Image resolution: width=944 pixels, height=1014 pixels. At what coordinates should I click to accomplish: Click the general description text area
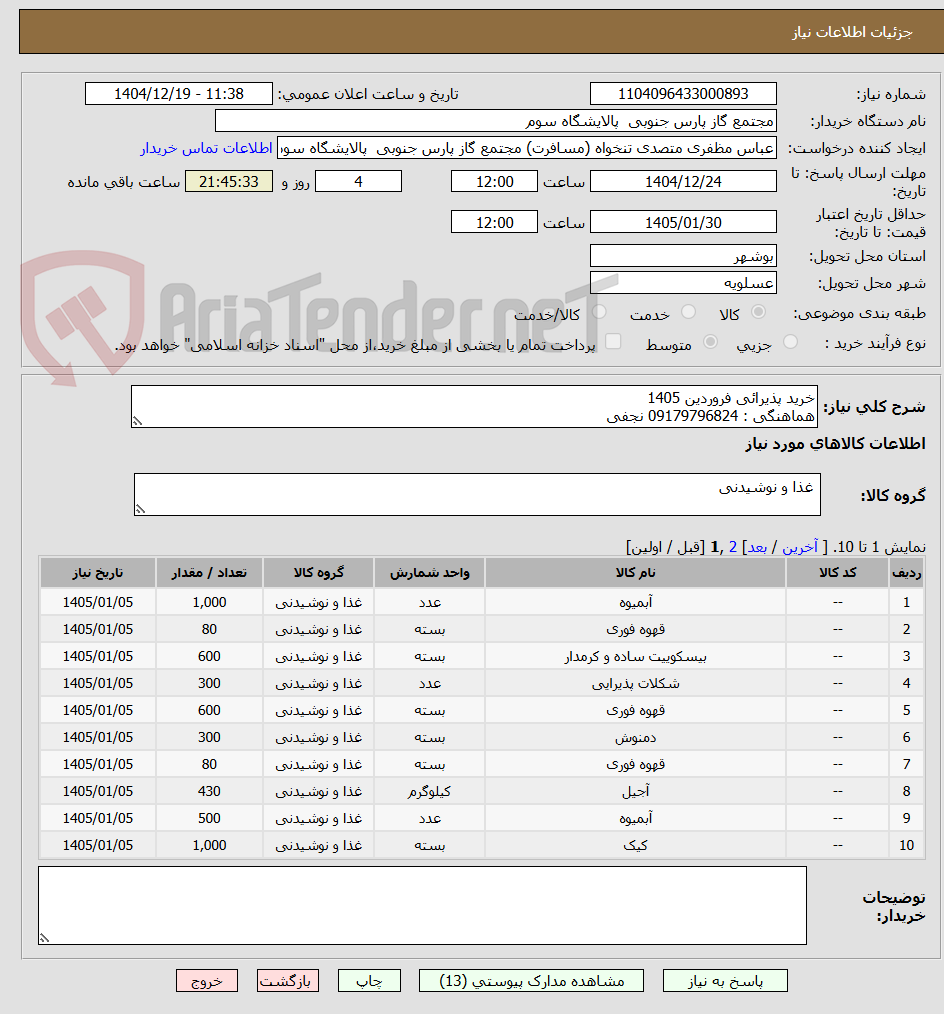click(x=474, y=407)
